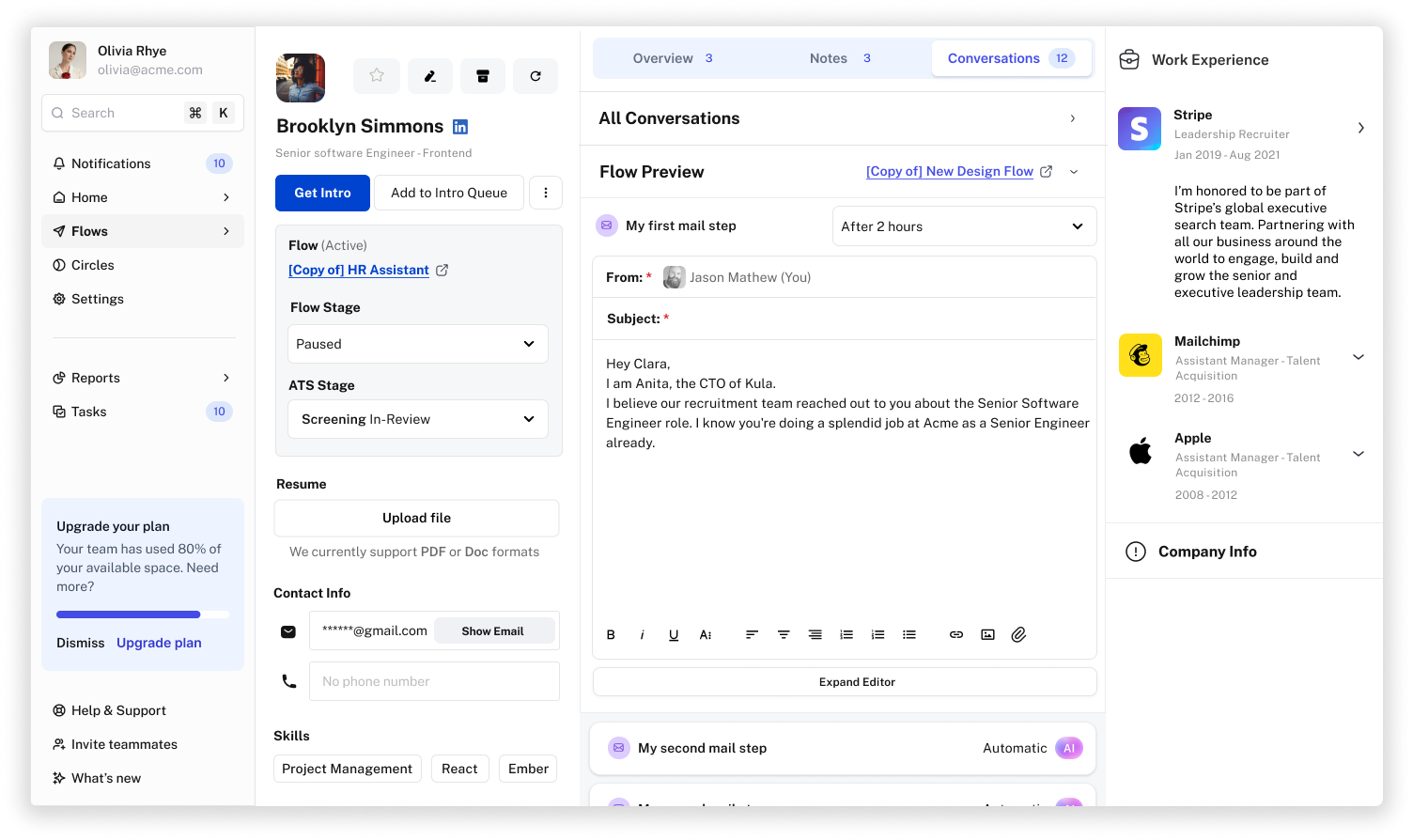Toggle underline formatting in the mail editor
The height and width of the screenshot is (840, 1413).
[674, 635]
